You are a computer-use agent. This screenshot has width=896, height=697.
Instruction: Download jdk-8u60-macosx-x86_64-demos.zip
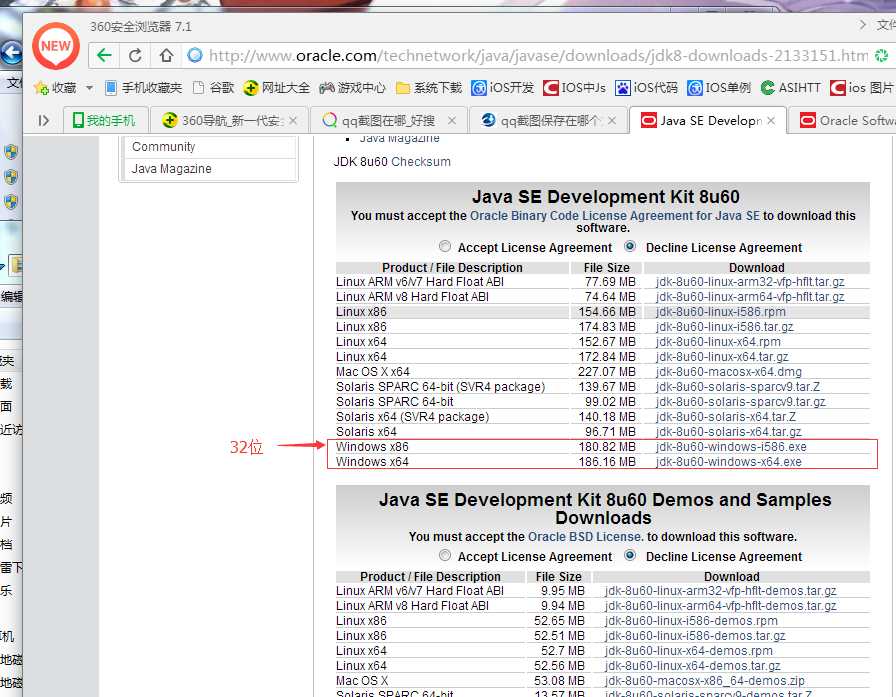705,681
